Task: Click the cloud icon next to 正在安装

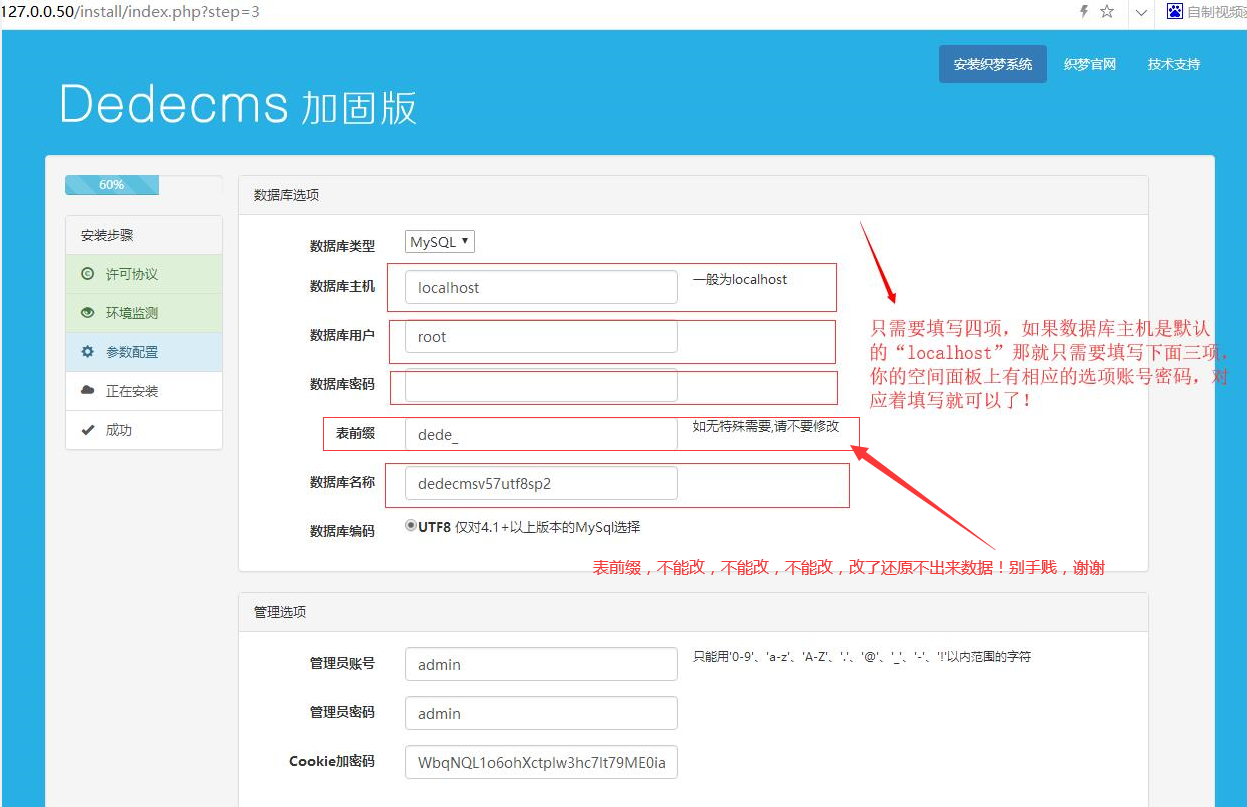Action: (x=89, y=390)
